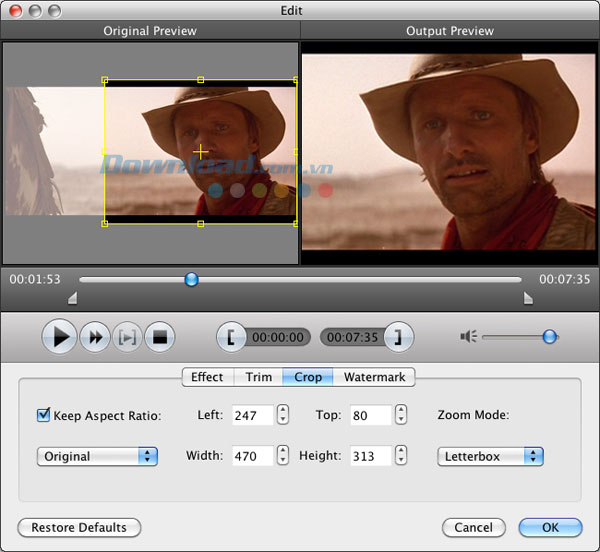
Task: Click the play selection bracket button
Action: [x=127, y=337]
